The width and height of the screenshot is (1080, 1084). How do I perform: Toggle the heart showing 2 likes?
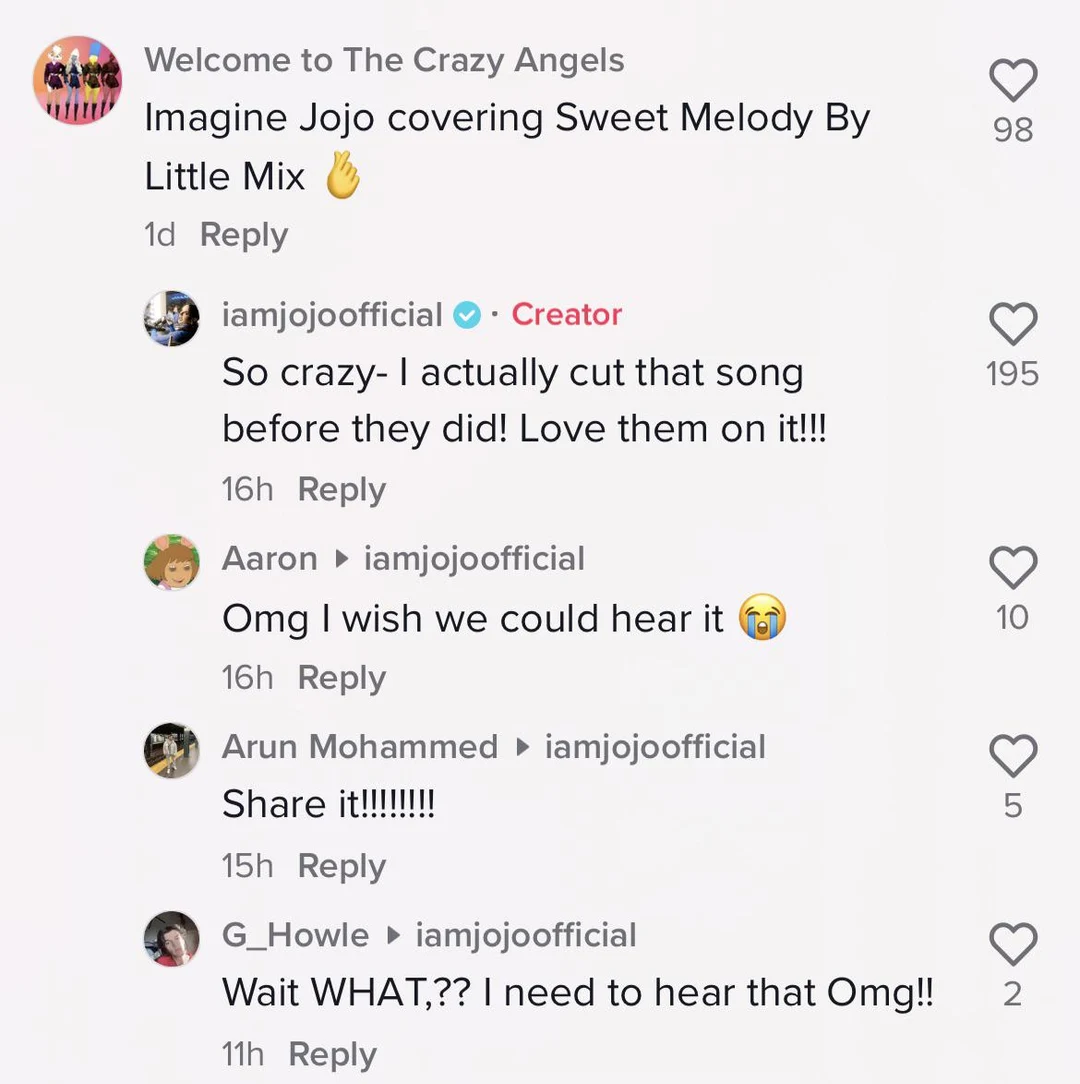[1013, 945]
